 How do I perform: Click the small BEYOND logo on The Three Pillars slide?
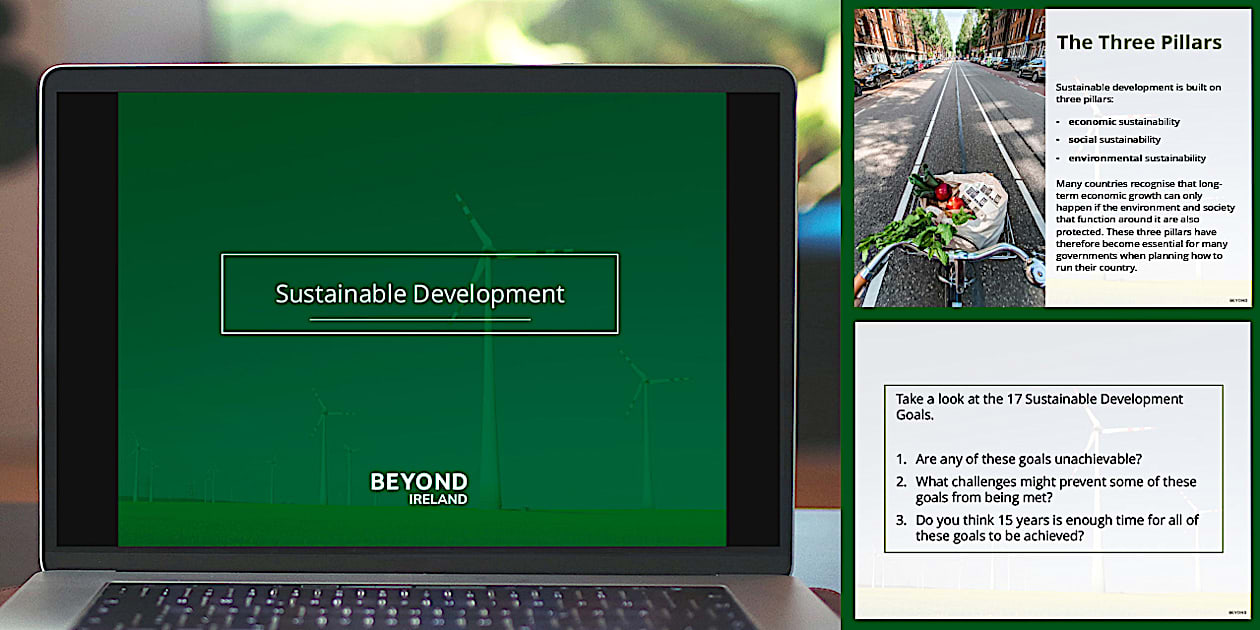point(1239,299)
